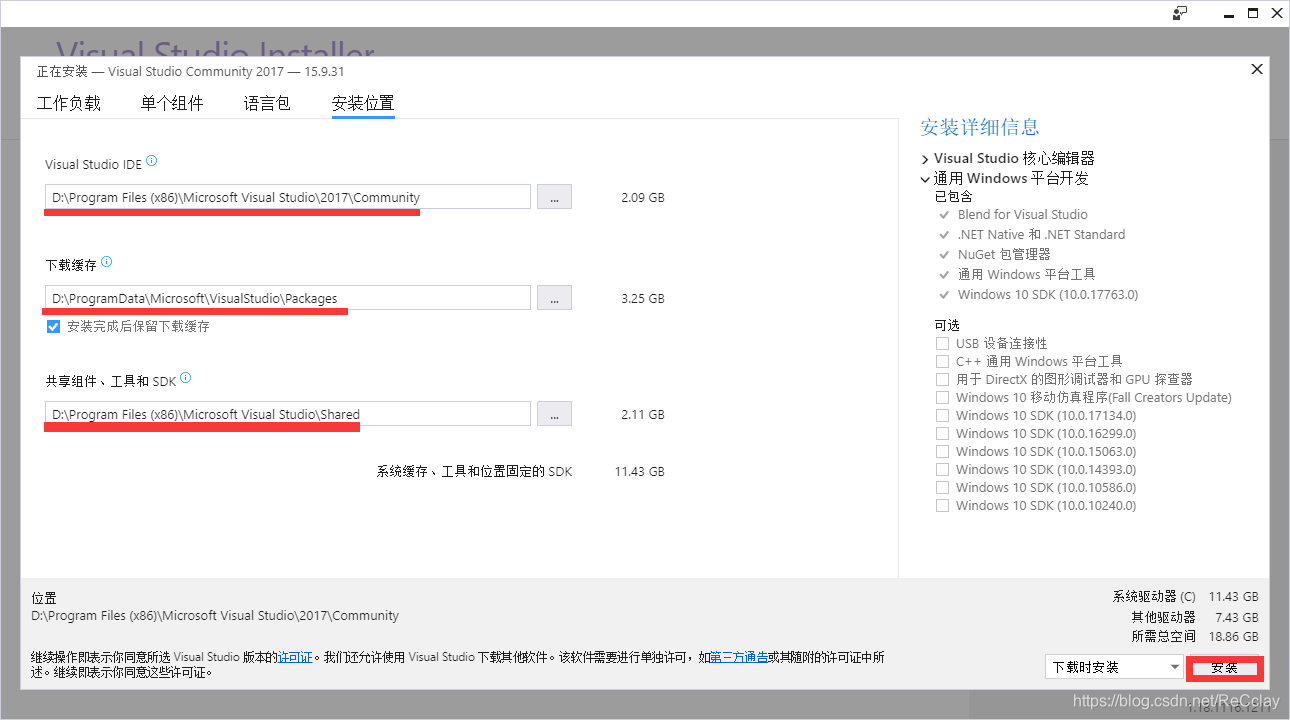Image resolution: width=1290 pixels, height=720 pixels.
Task: Click info icon next to Visual Studio IDE
Action: pyautogui.click(x=152, y=161)
